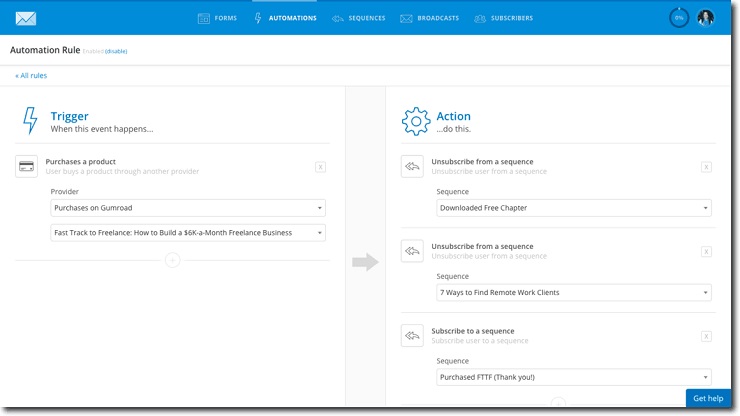
Task: Click the Subscribe to a sequence title
Action: 473,331
